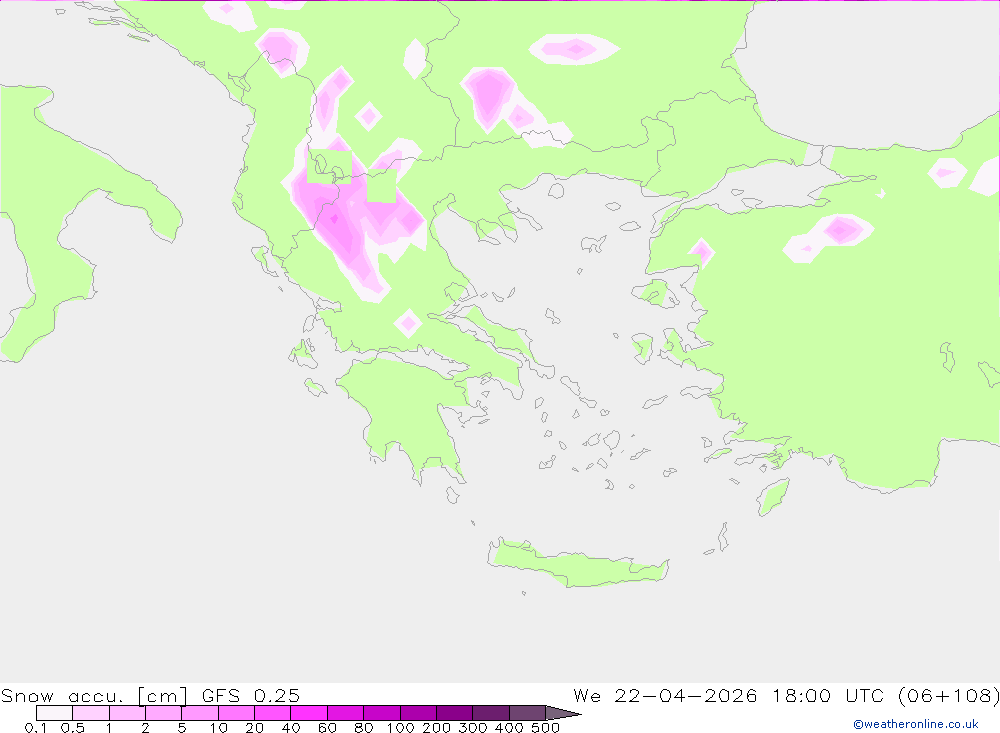The image size is (1000, 733).
Task: Click the legend label '500'
Action: [x=546, y=727]
